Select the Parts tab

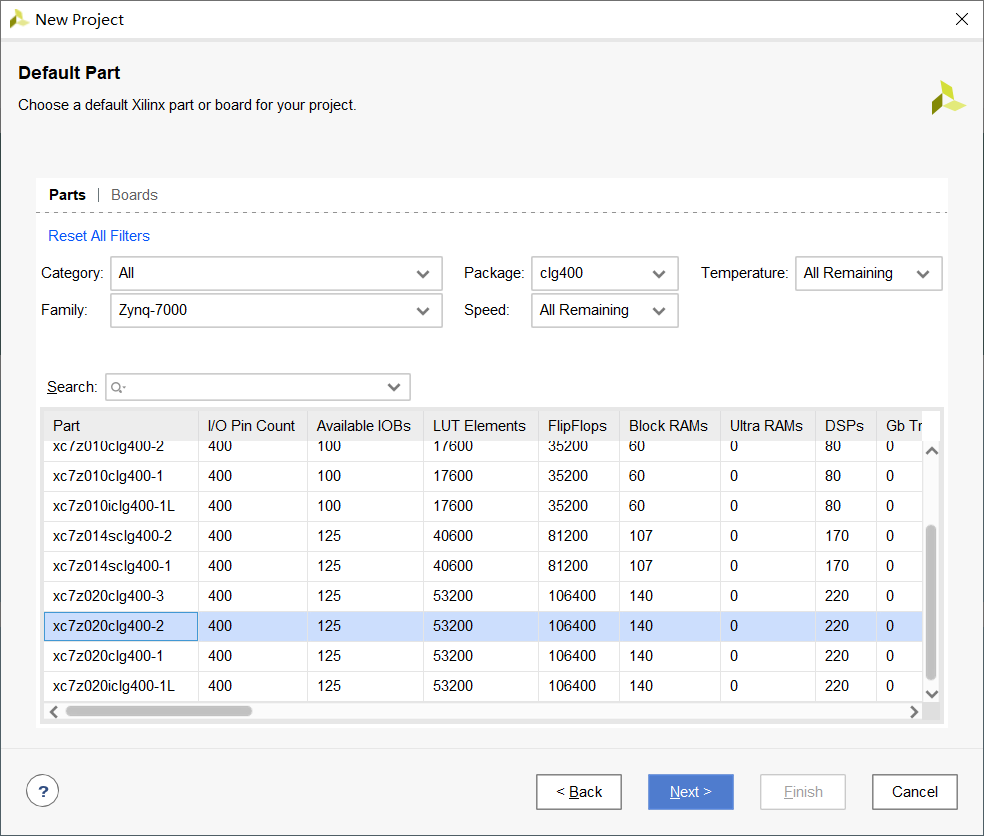(x=67, y=195)
